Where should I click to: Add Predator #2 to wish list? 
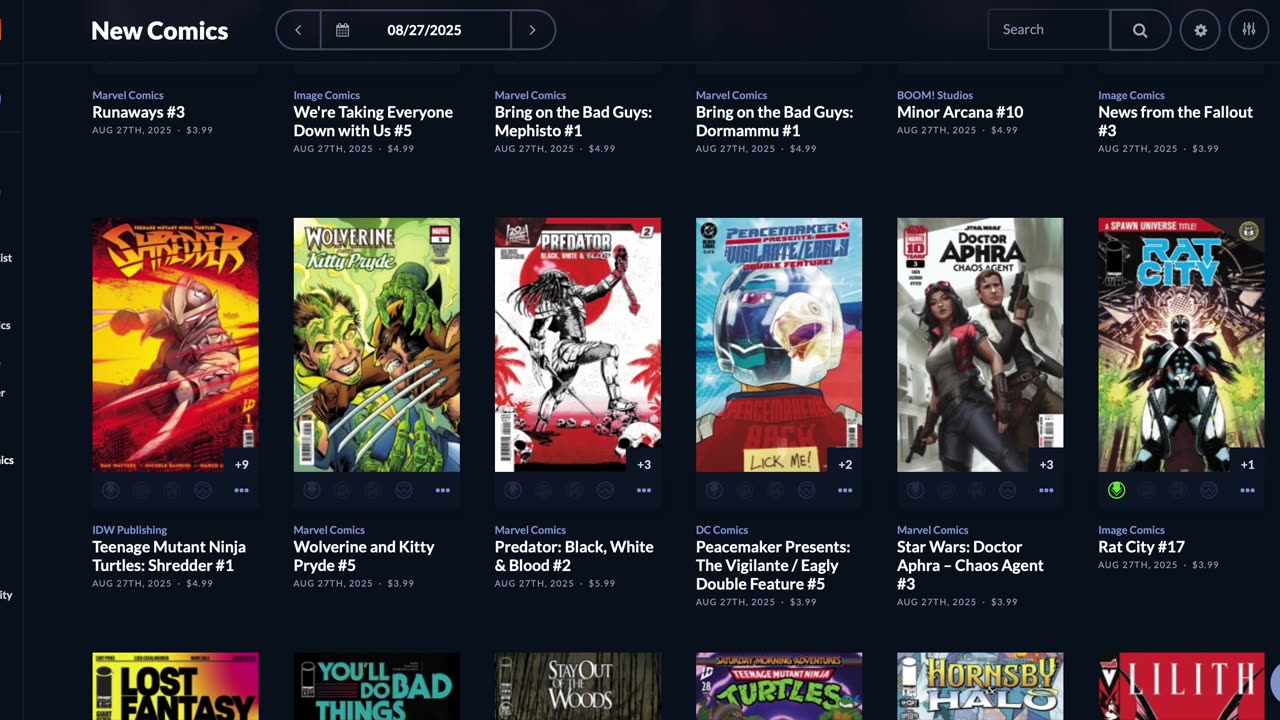(605, 490)
